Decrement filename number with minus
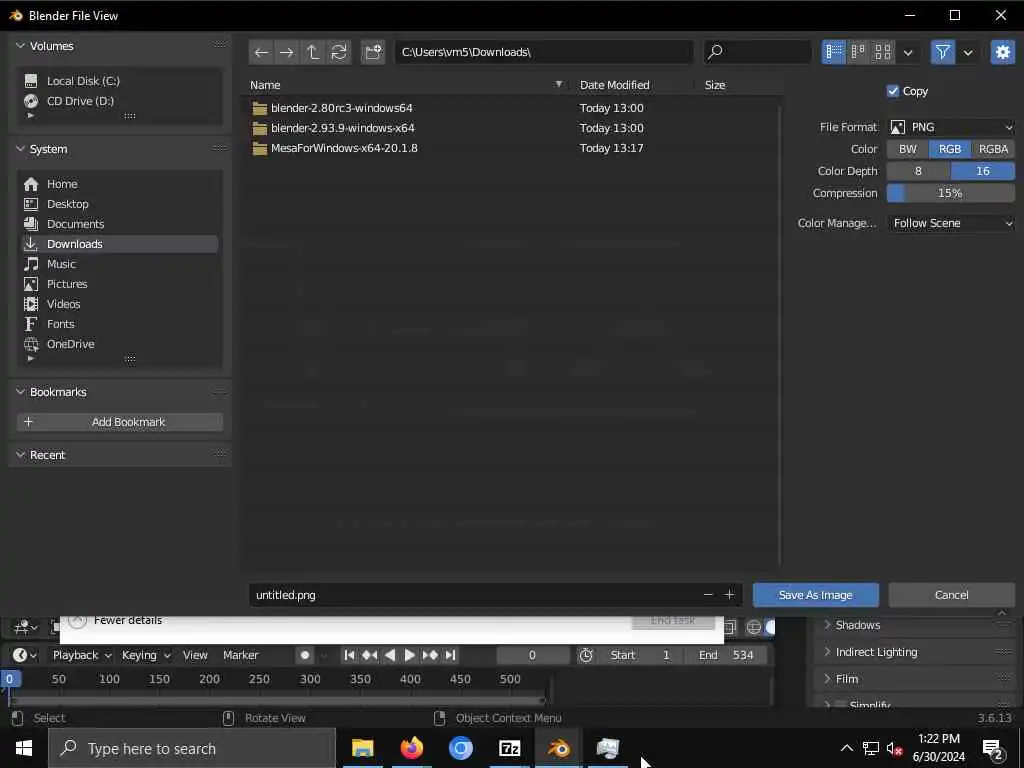 pos(708,595)
